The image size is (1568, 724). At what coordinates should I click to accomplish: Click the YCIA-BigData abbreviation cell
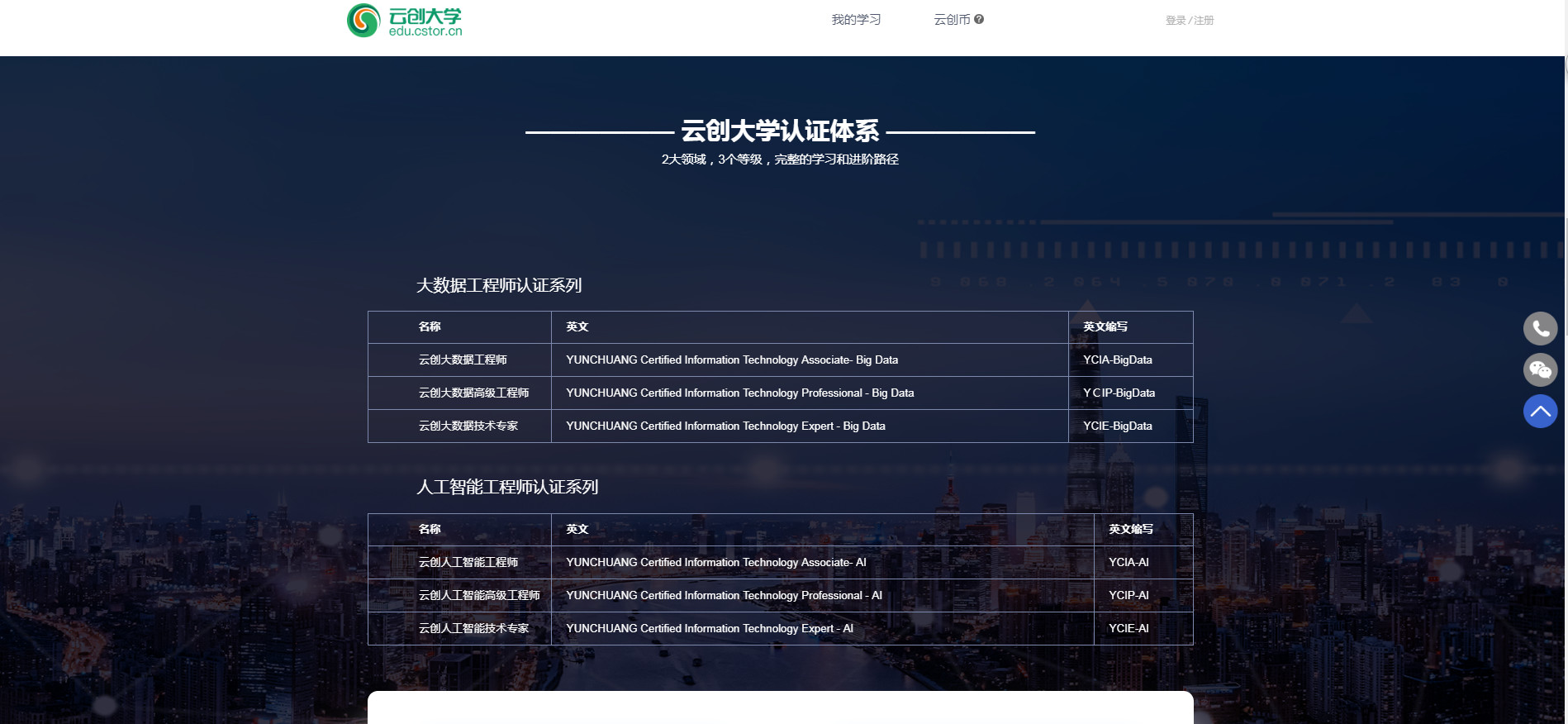point(1117,360)
